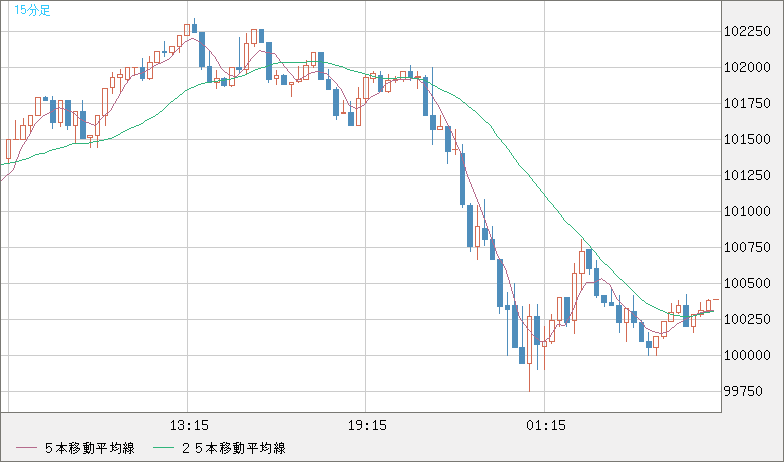Click the purple 5-period moving average legend line
Screen dimensions: 784x462
click(x=26, y=448)
